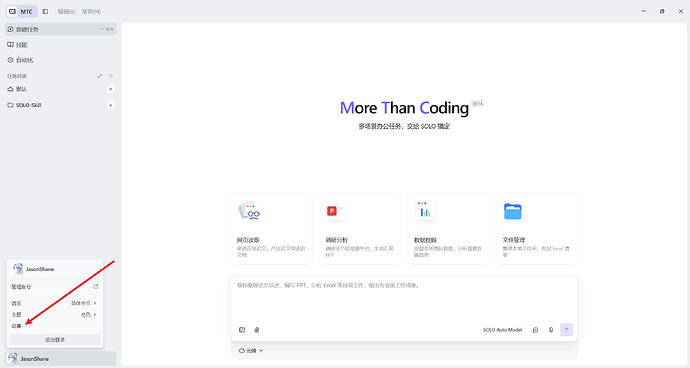Click the avatar in the bottom profile bar
This screenshot has height=368, width=690.
coord(13,358)
